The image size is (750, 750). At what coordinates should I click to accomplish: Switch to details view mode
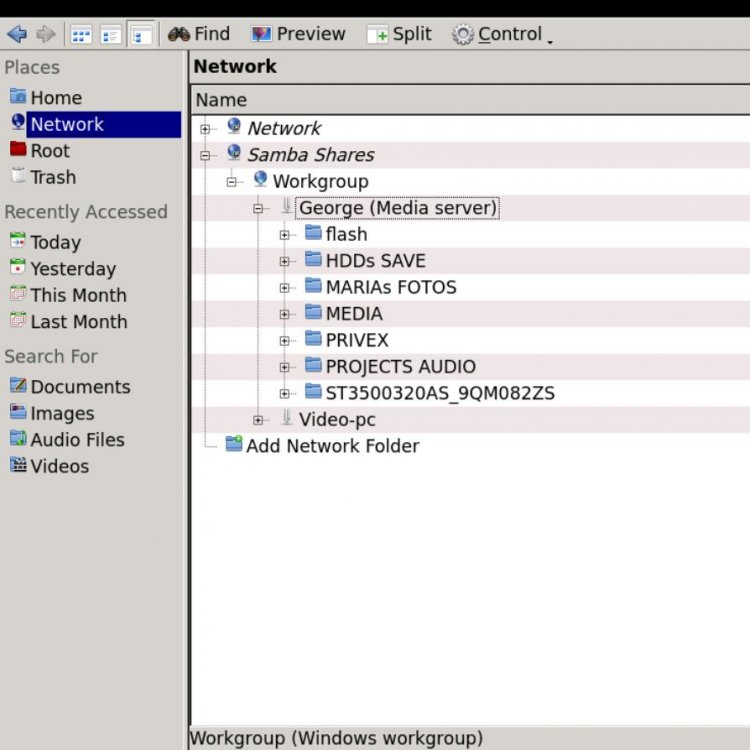tap(111, 35)
